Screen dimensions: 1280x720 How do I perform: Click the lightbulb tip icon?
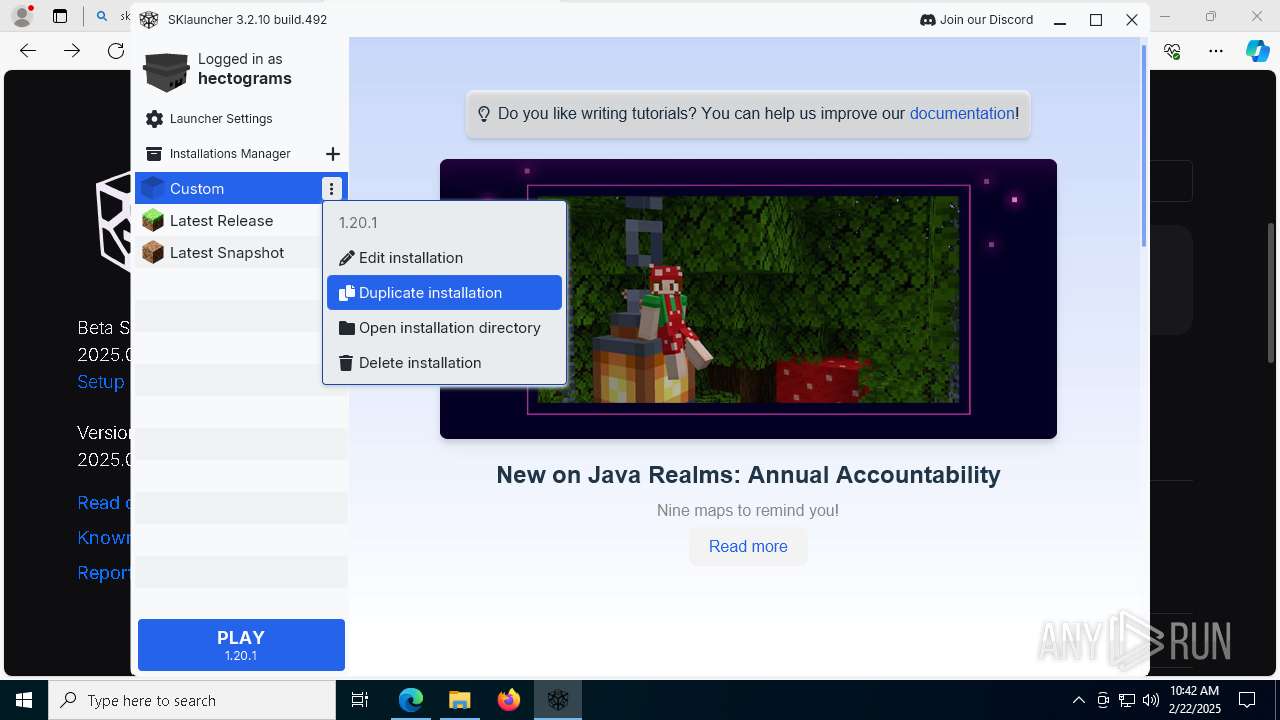click(484, 114)
